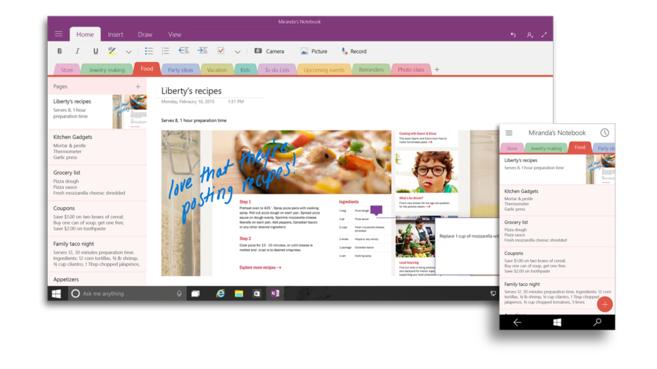Viewport: 657px width, 369px height.
Task: Toggle italic formatting
Action: (77, 51)
